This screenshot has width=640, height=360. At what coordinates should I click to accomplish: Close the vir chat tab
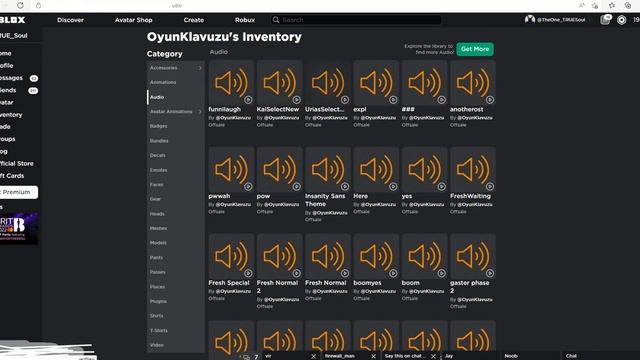313,356
